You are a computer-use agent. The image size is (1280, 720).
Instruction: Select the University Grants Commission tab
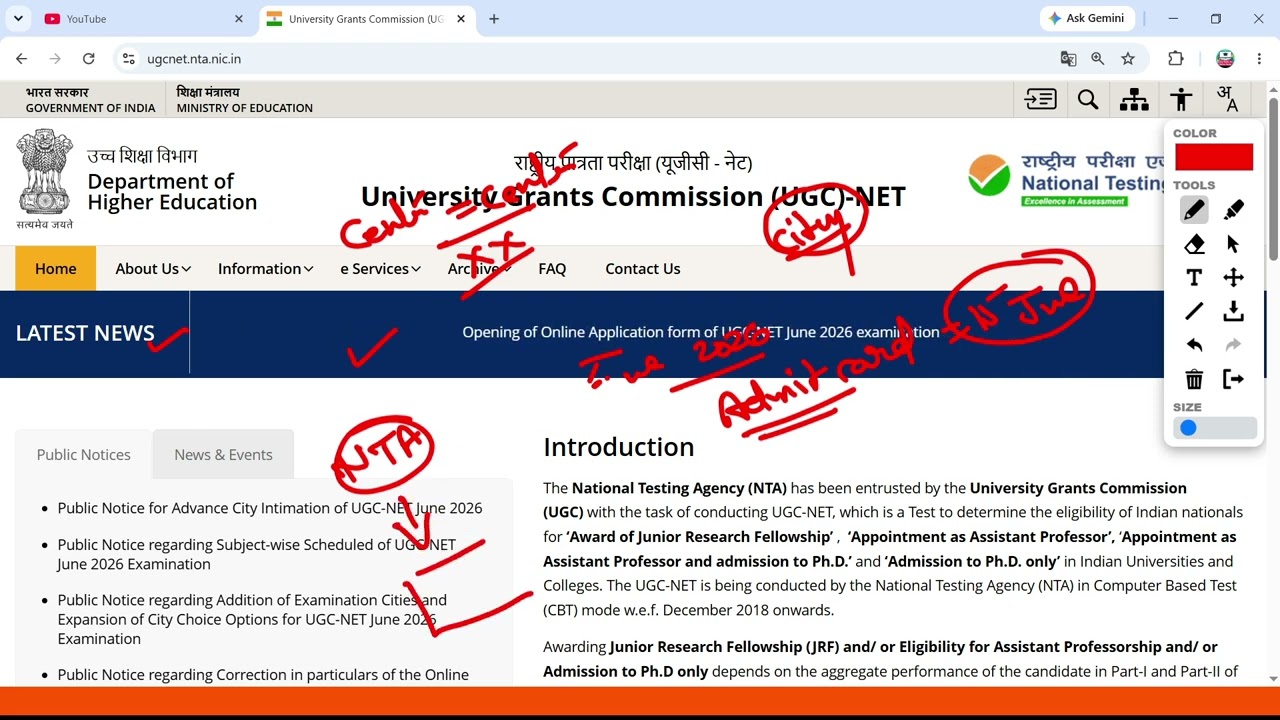(366, 19)
